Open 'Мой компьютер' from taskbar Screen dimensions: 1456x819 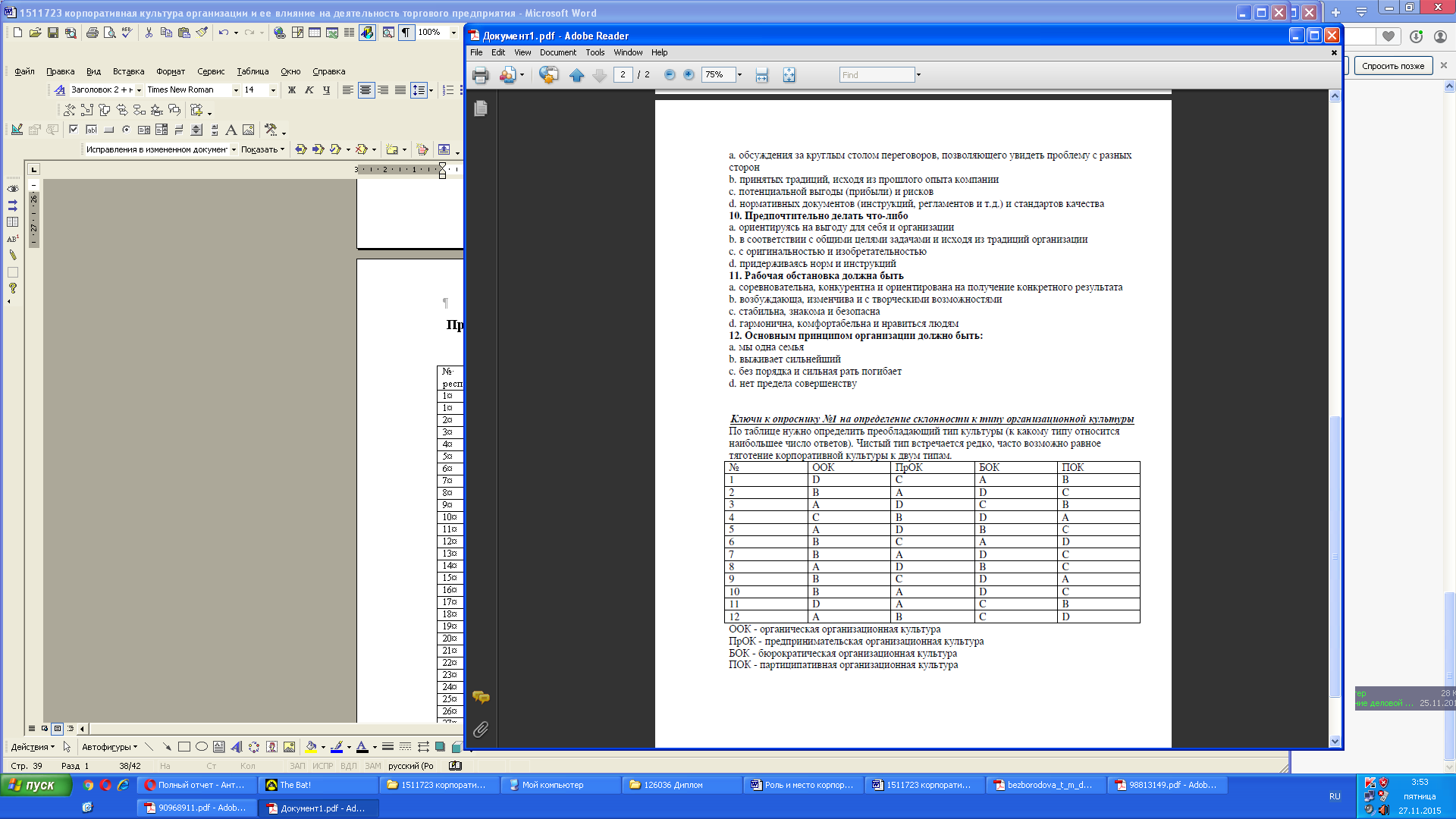(x=560, y=786)
